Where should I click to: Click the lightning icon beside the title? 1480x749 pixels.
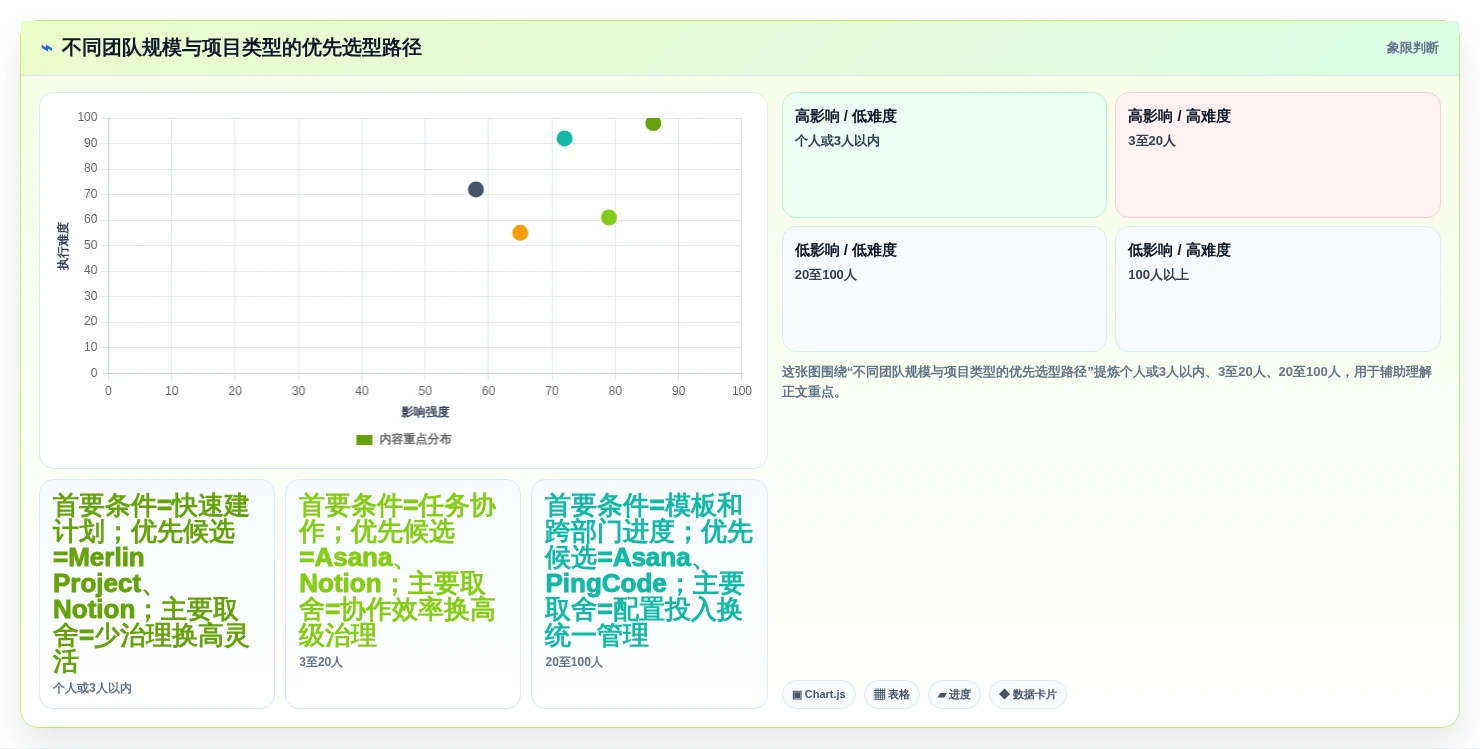click(47, 48)
